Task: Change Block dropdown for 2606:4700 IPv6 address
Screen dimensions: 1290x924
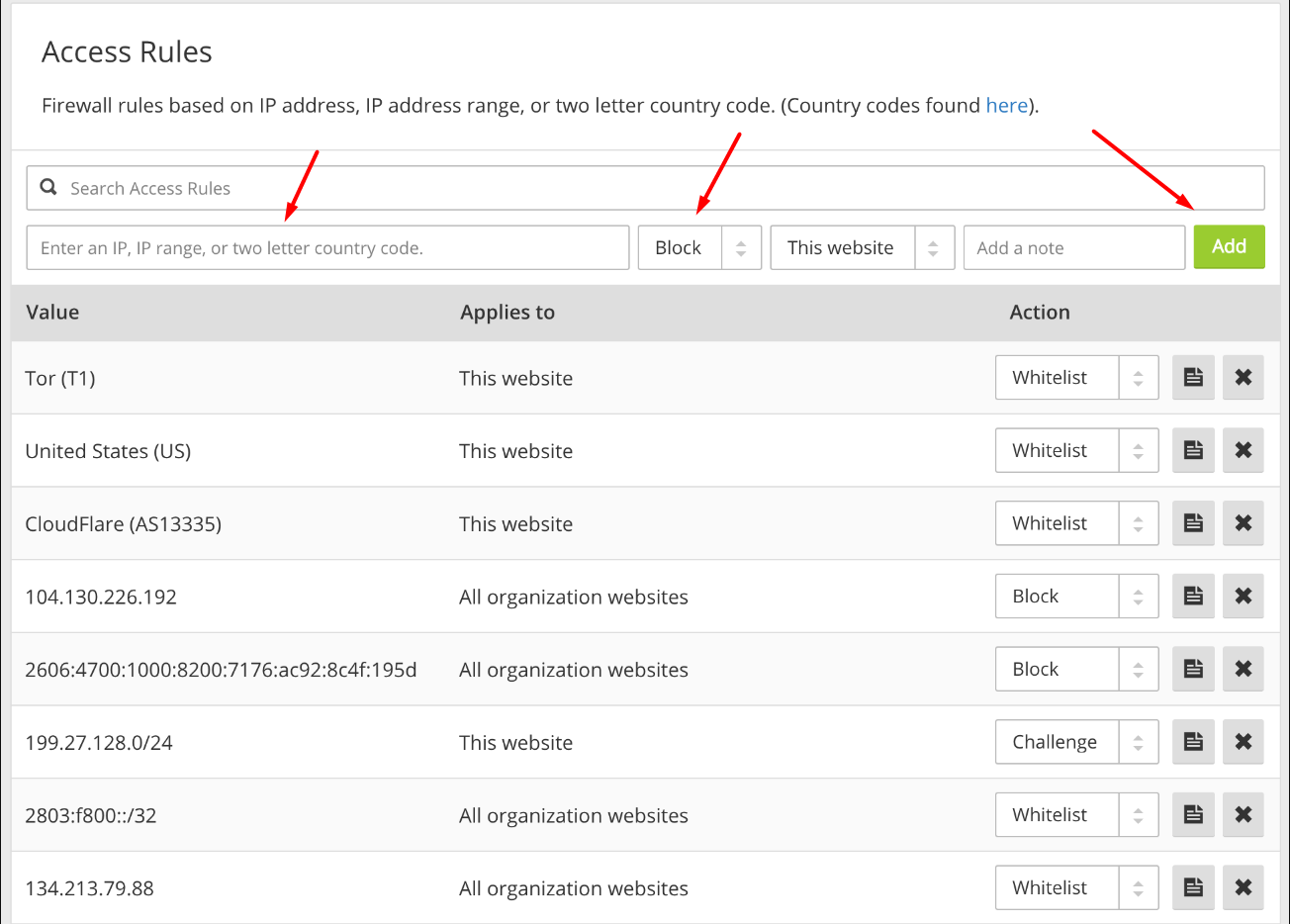Action: click(1076, 670)
